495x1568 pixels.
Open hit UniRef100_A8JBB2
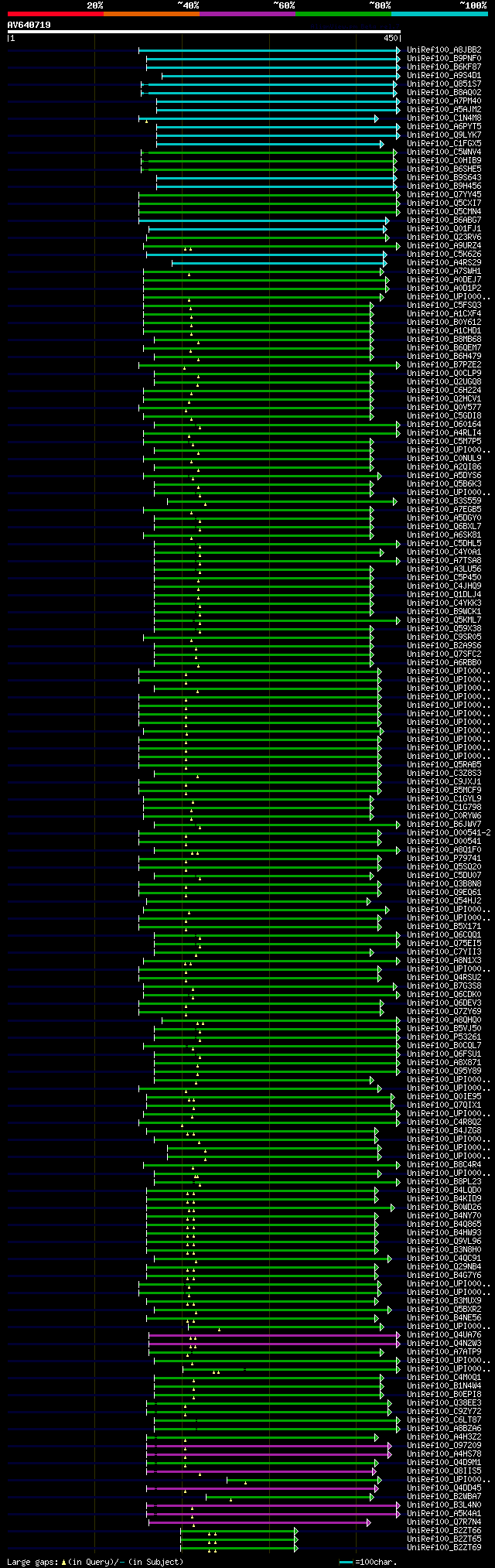point(444,50)
